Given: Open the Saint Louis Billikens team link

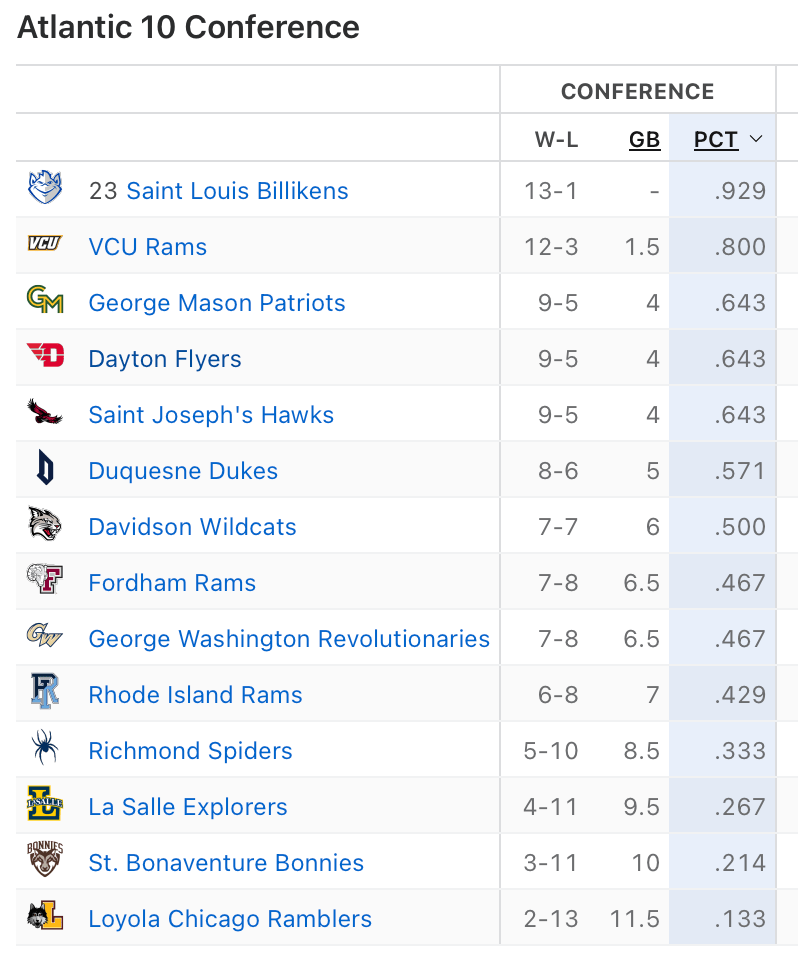Looking at the screenshot, I should (237, 191).
